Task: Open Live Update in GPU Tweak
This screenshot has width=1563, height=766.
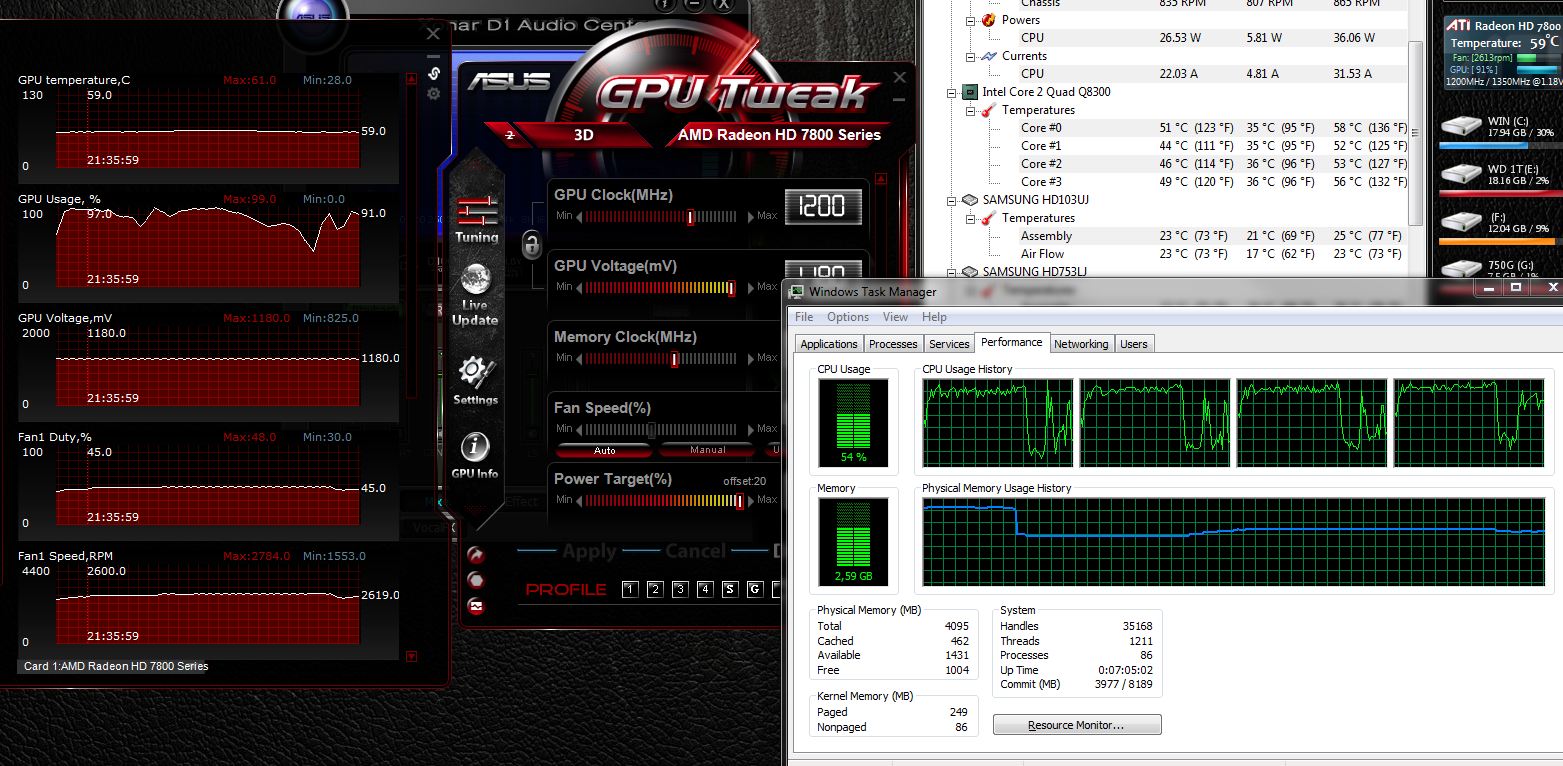Action: point(475,295)
